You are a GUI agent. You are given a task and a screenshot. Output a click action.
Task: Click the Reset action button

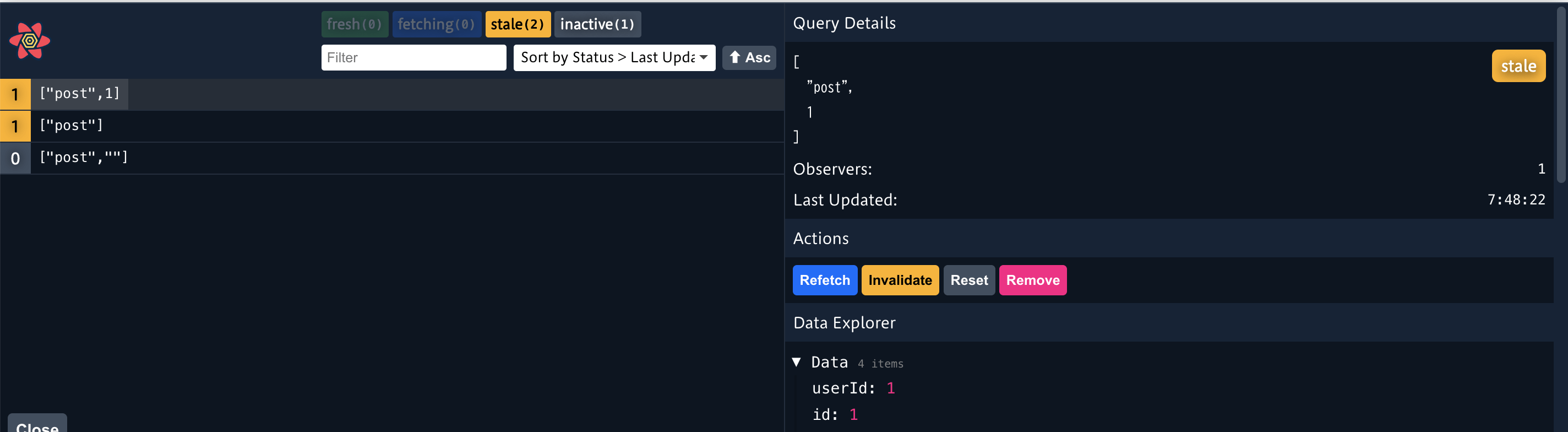(x=968, y=280)
